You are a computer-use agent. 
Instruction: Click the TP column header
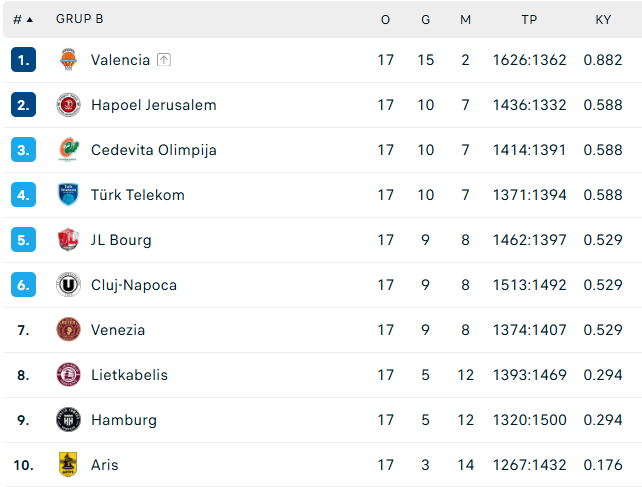[529, 19]
